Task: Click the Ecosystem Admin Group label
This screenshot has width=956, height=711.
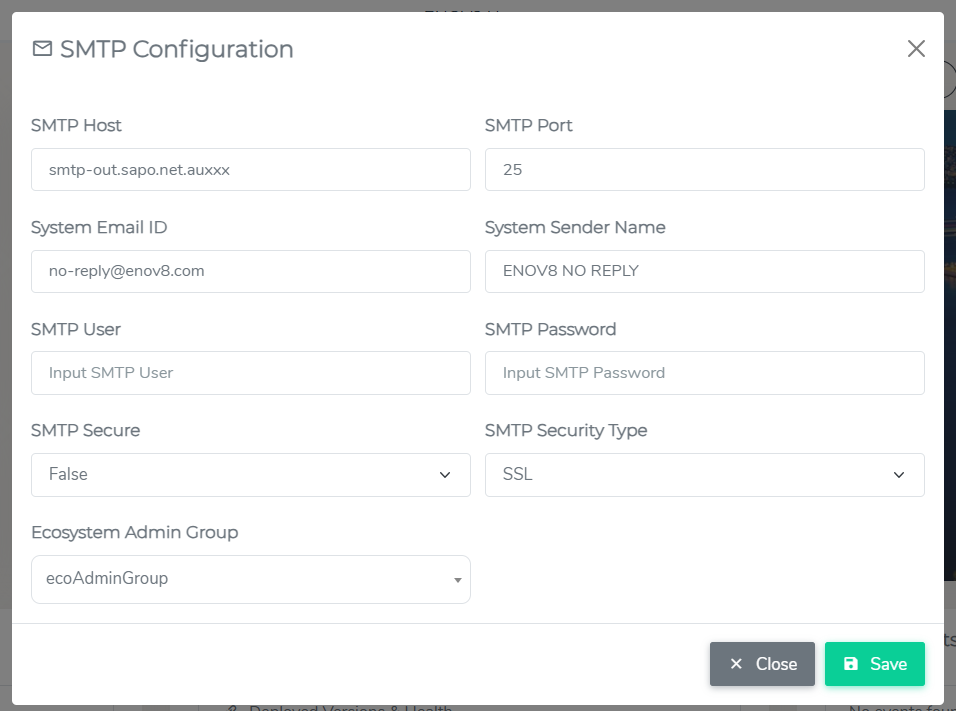Action: coord(134,533)
